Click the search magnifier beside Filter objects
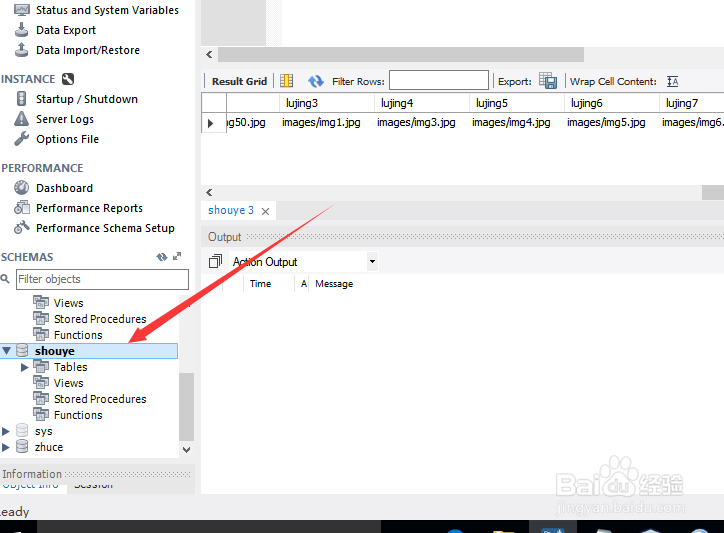This screenshot has height=533, width=724. pos(5,279)
